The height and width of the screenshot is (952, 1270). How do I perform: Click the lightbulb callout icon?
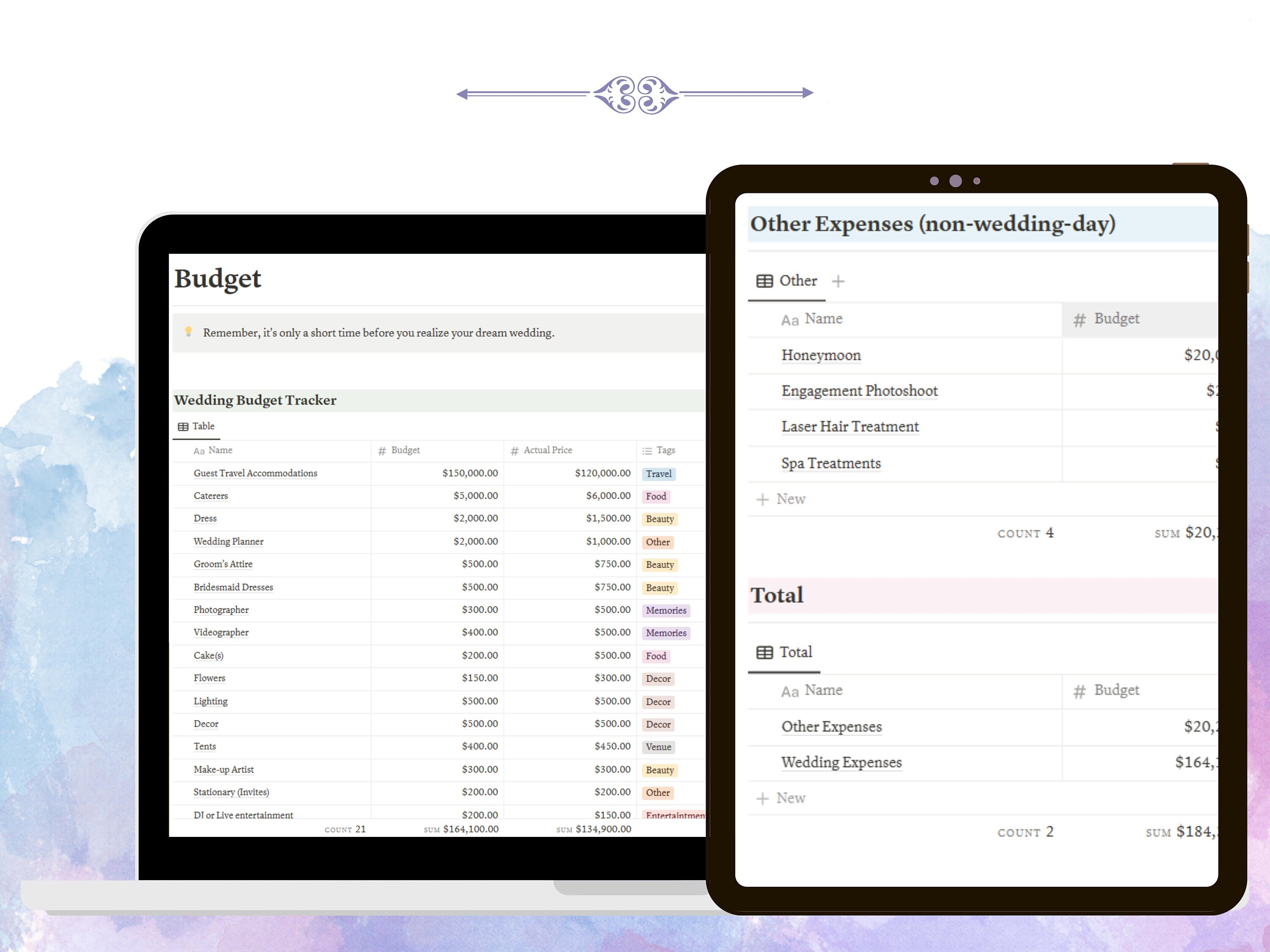[188, 332]
